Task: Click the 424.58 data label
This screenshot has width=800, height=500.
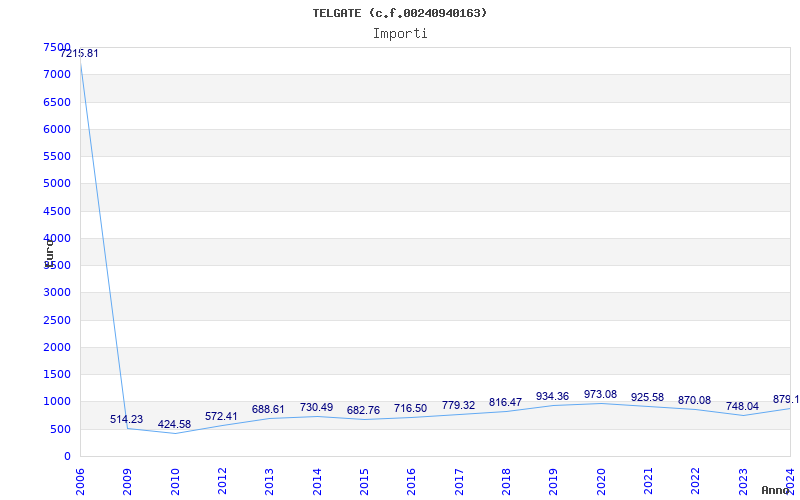Action: point(174,425)
